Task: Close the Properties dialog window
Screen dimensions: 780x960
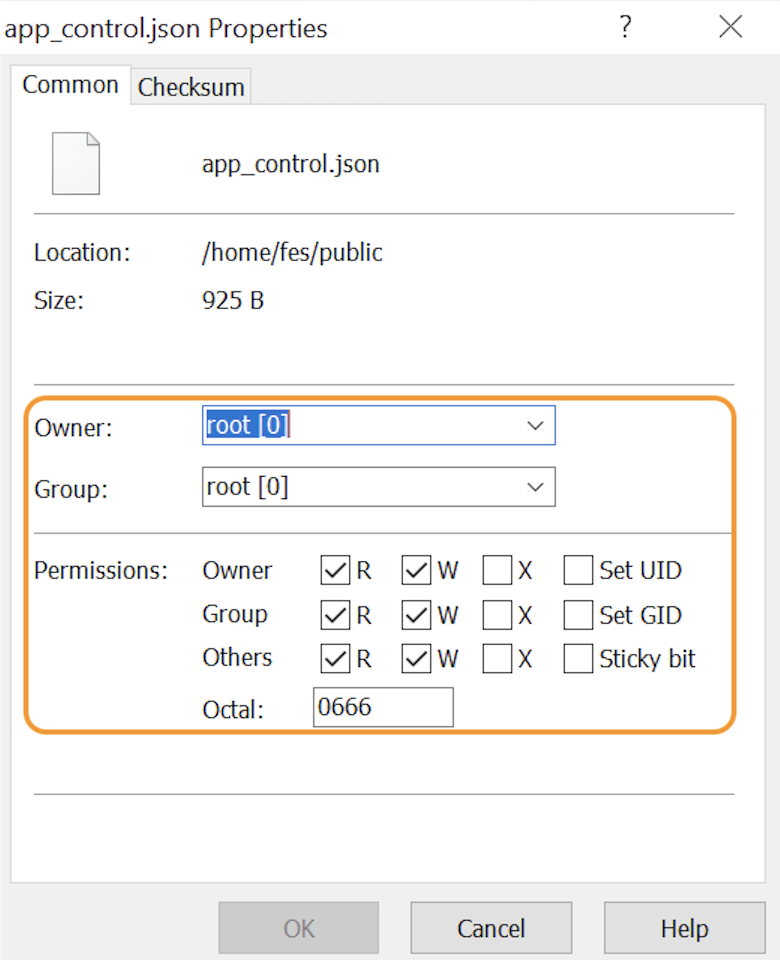Action: 731,27
